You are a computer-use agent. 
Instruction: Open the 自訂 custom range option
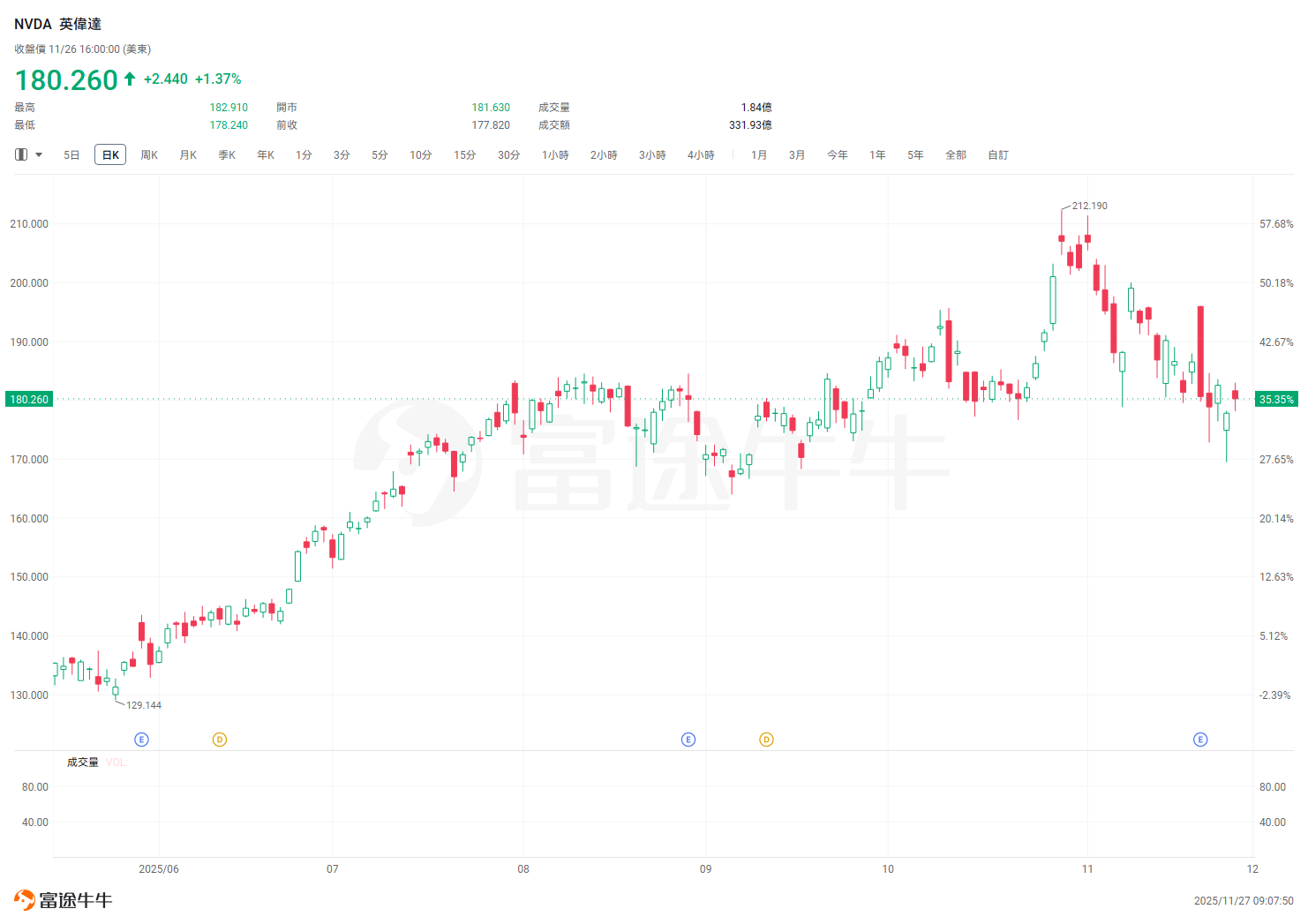(x=998, y=155)
